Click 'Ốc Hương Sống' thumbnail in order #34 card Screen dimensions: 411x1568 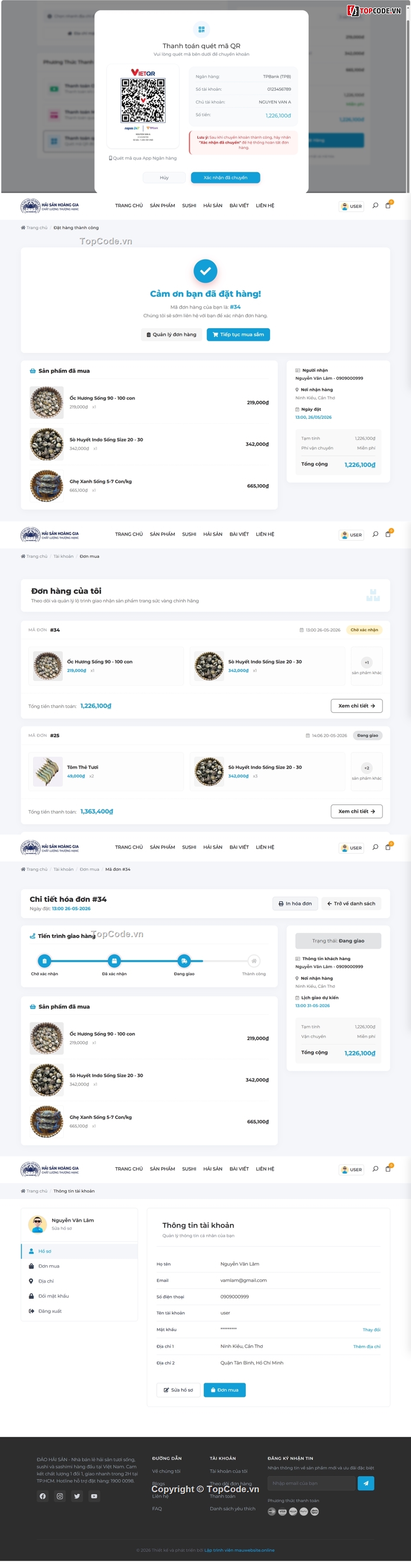48,666
